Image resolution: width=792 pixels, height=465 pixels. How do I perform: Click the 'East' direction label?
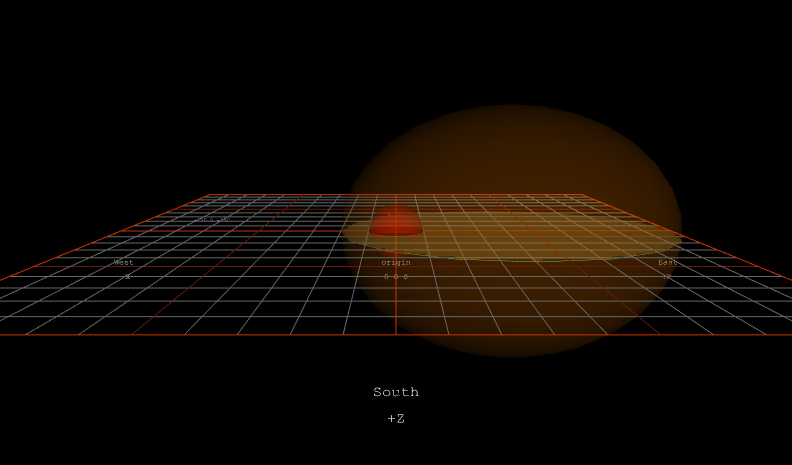click(667, 263)
